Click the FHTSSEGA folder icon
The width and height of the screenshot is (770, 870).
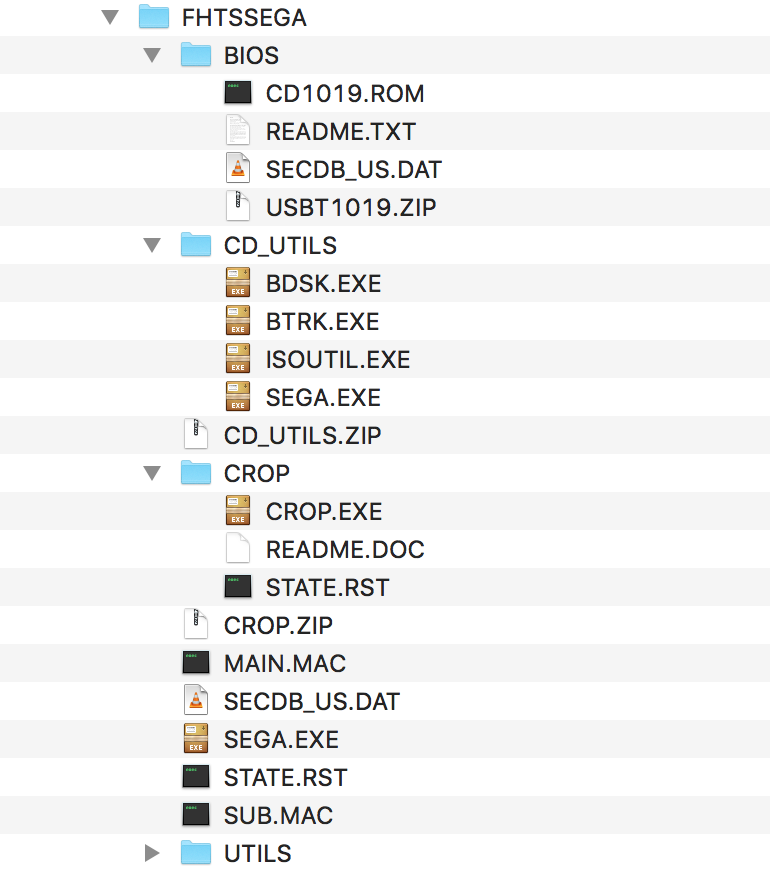click(154, 17)
